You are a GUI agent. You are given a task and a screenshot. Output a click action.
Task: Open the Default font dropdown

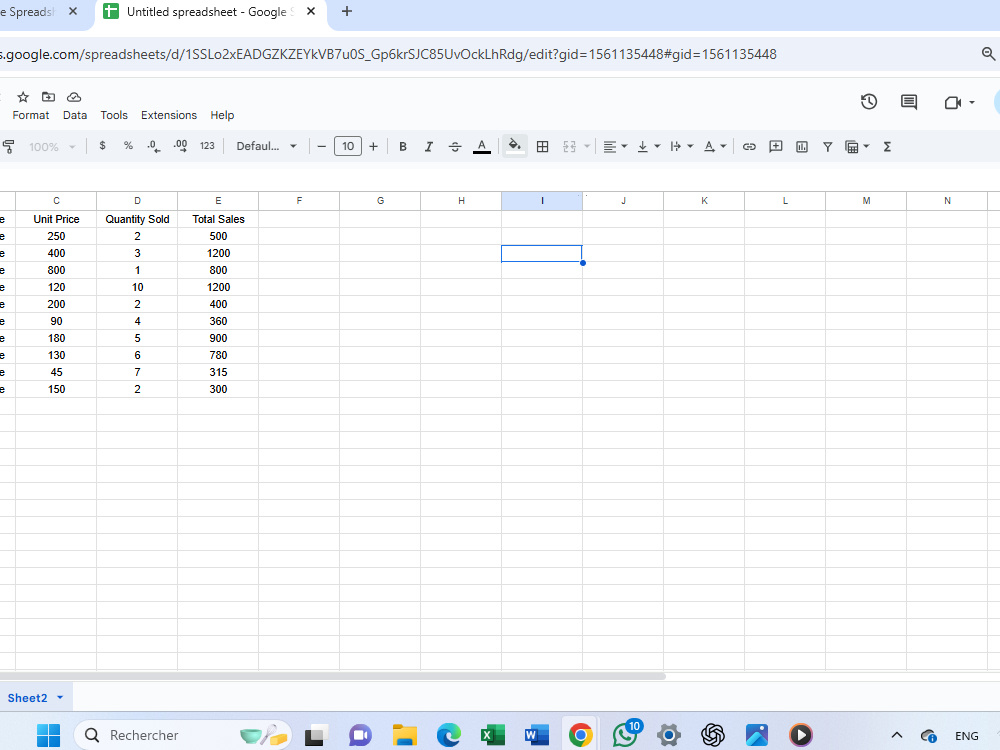click(267, 146)
